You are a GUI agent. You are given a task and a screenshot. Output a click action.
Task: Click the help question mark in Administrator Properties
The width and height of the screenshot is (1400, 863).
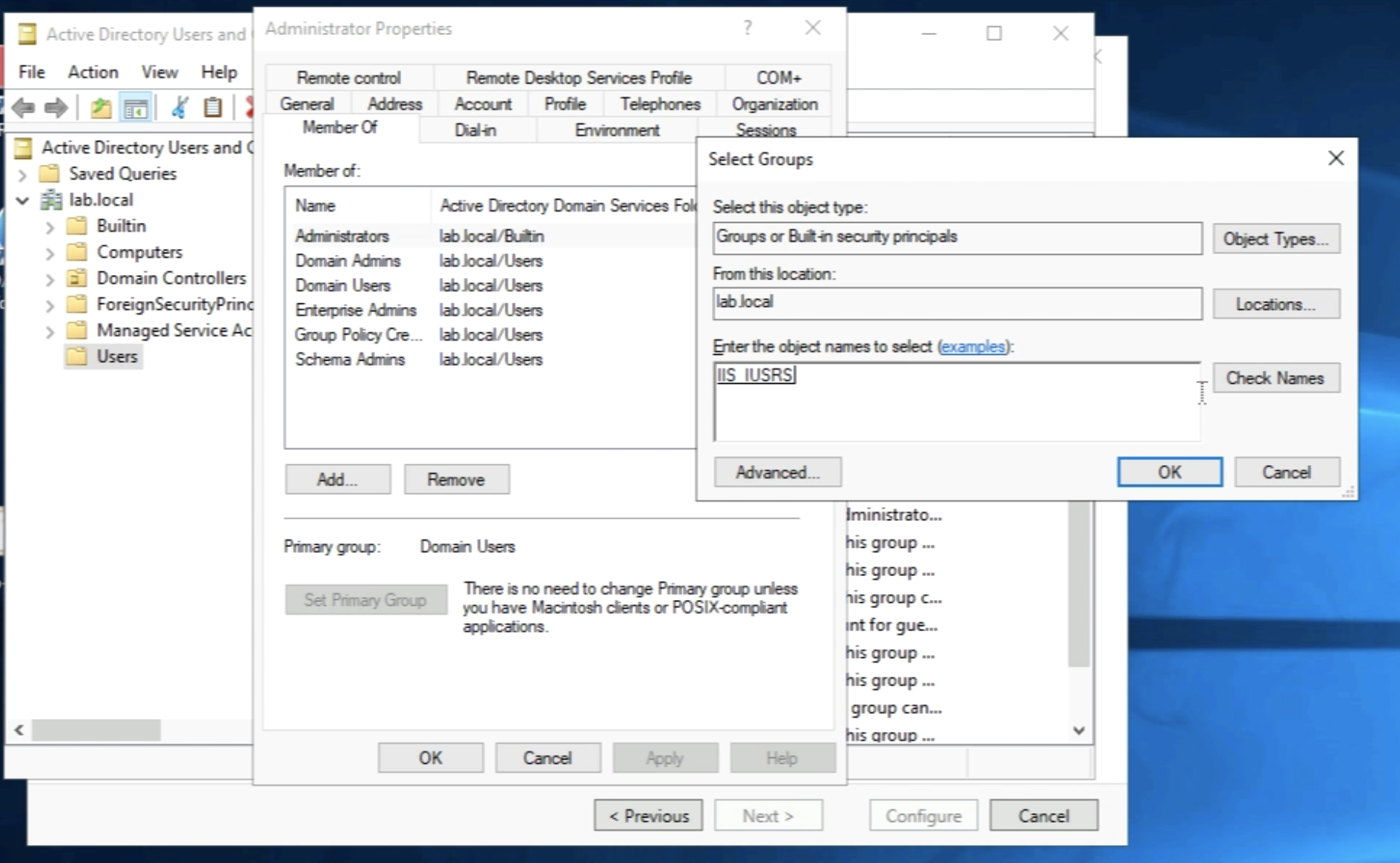747,28
